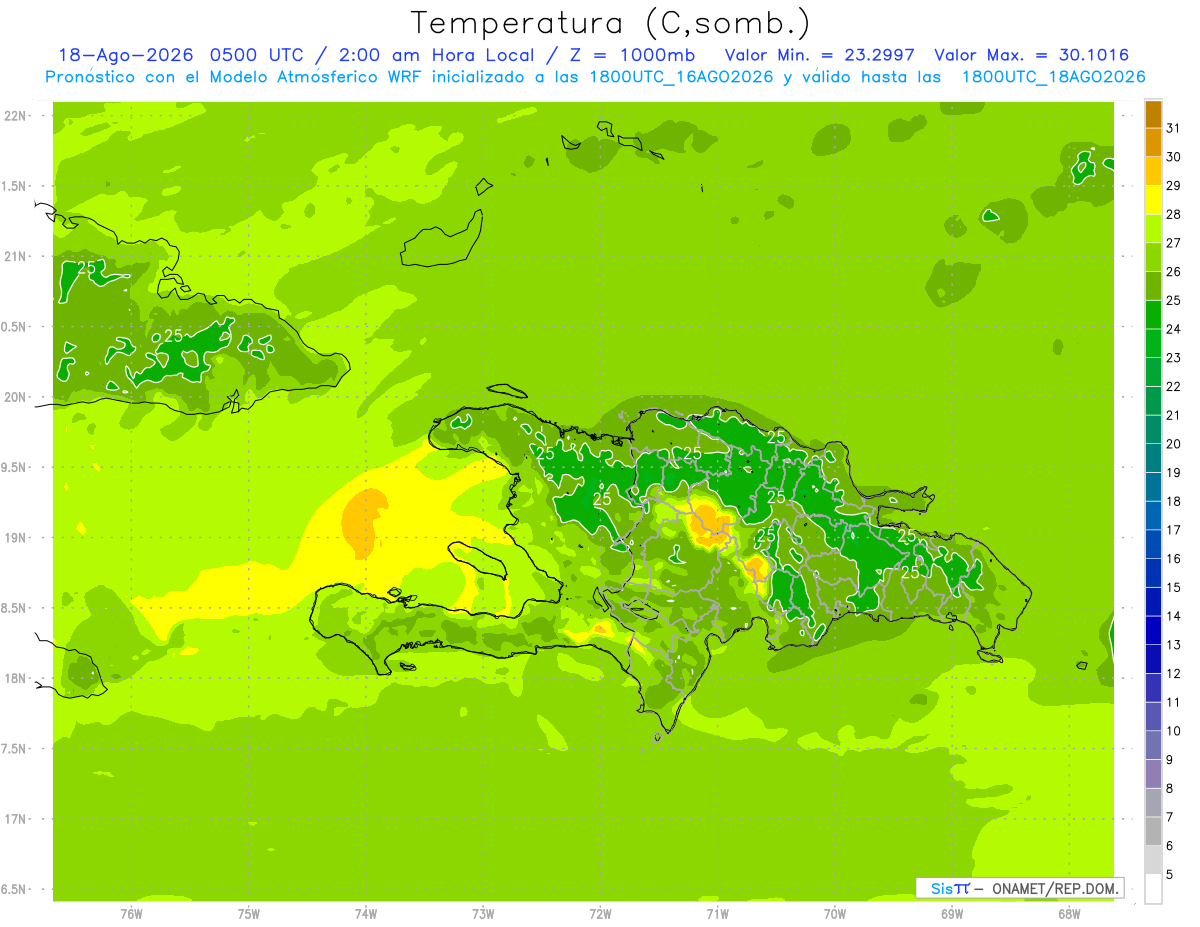
Task: Click the 18N latitude axis label
Action: 15,678
